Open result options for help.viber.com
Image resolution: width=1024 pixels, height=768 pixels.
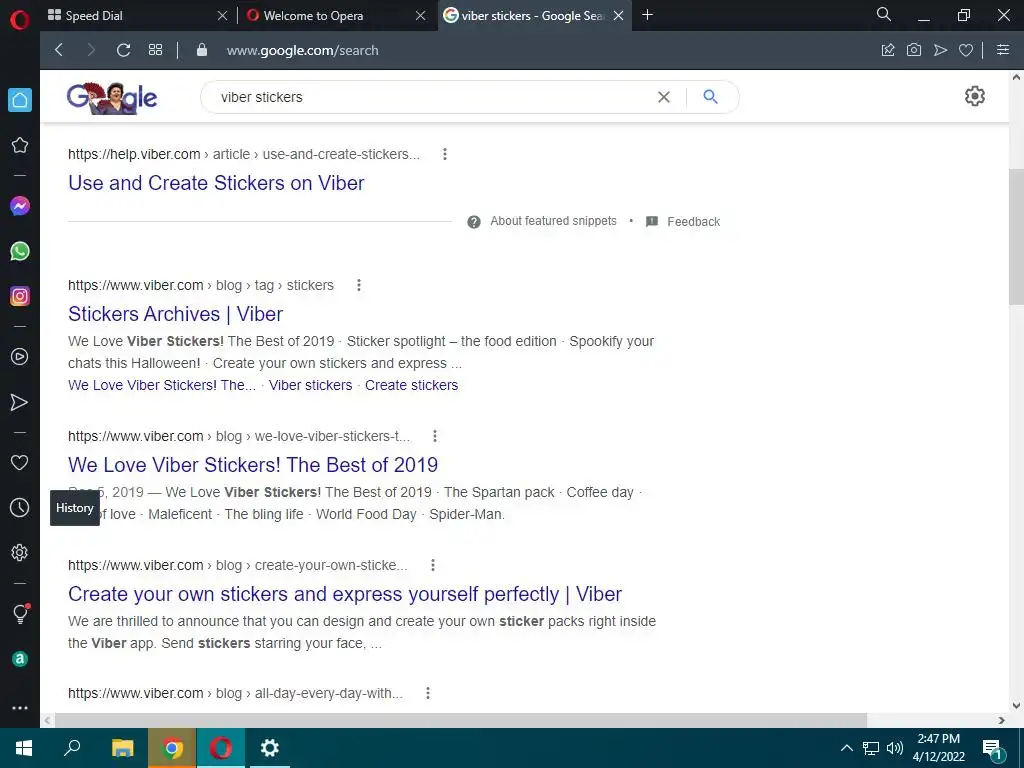(x=445, y=154)
